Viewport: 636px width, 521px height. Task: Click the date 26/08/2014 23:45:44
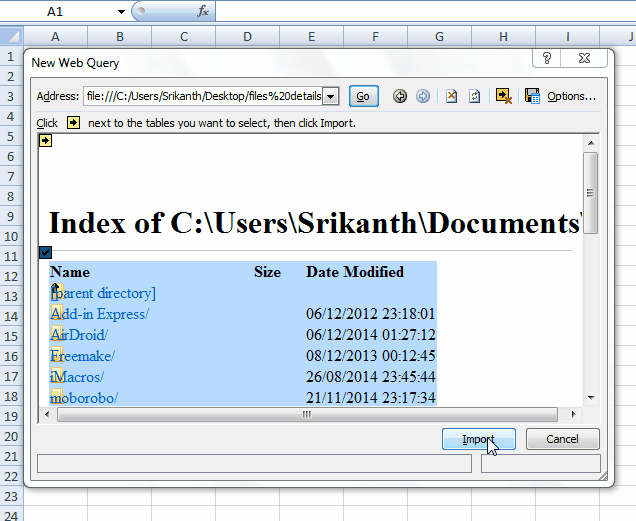tap(370, 377)
